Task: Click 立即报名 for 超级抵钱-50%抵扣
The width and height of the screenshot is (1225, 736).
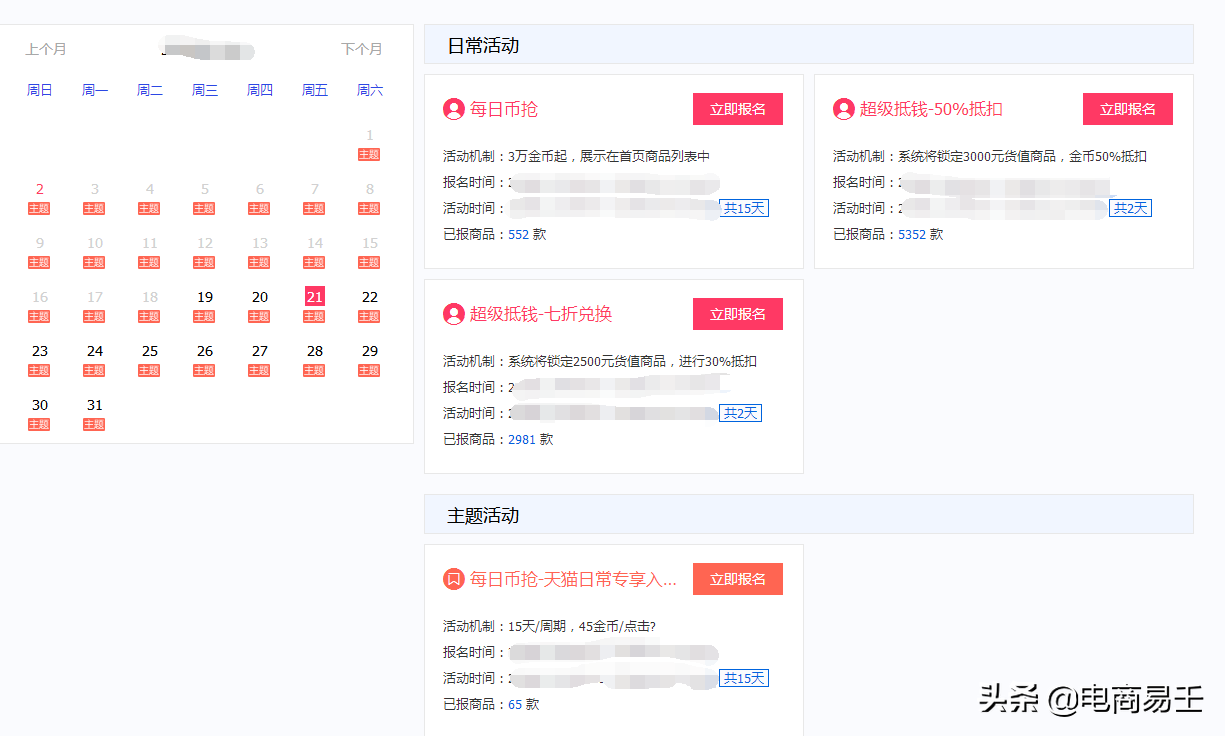Action: click(x=1127, y=108)
